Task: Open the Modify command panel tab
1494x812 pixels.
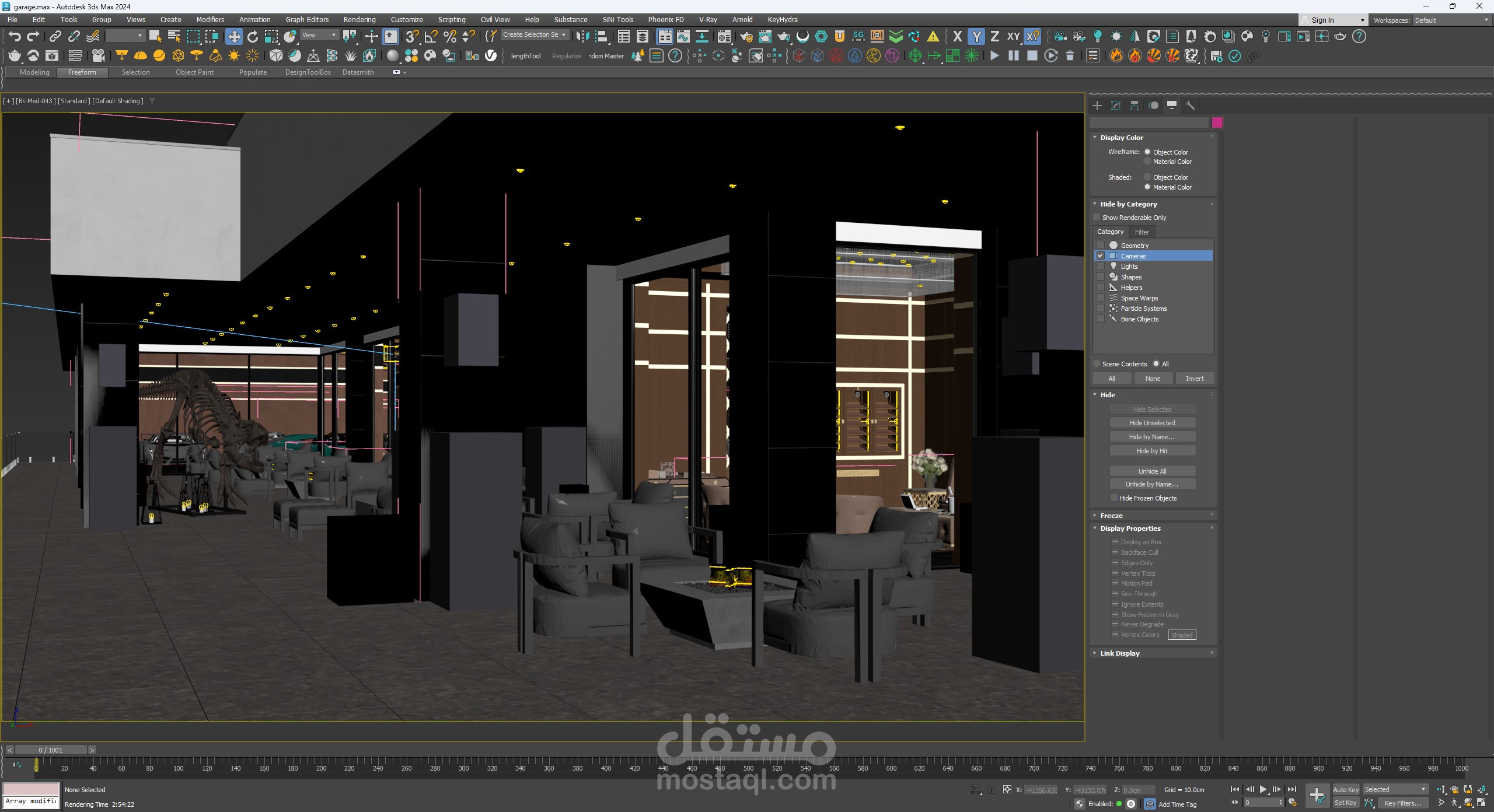Action: pos(1116,106)
